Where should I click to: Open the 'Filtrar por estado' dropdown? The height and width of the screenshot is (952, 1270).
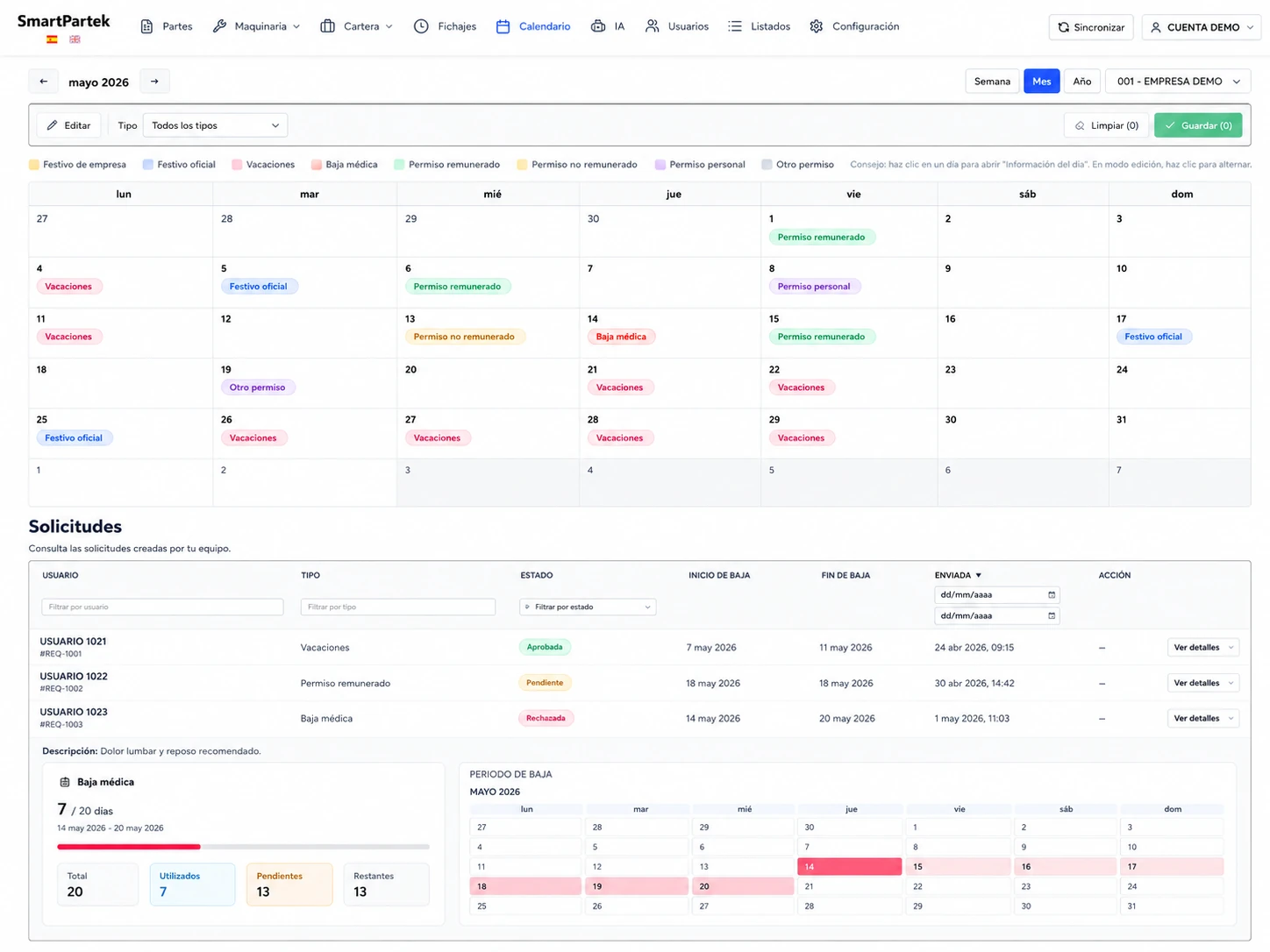click(588, 607)
